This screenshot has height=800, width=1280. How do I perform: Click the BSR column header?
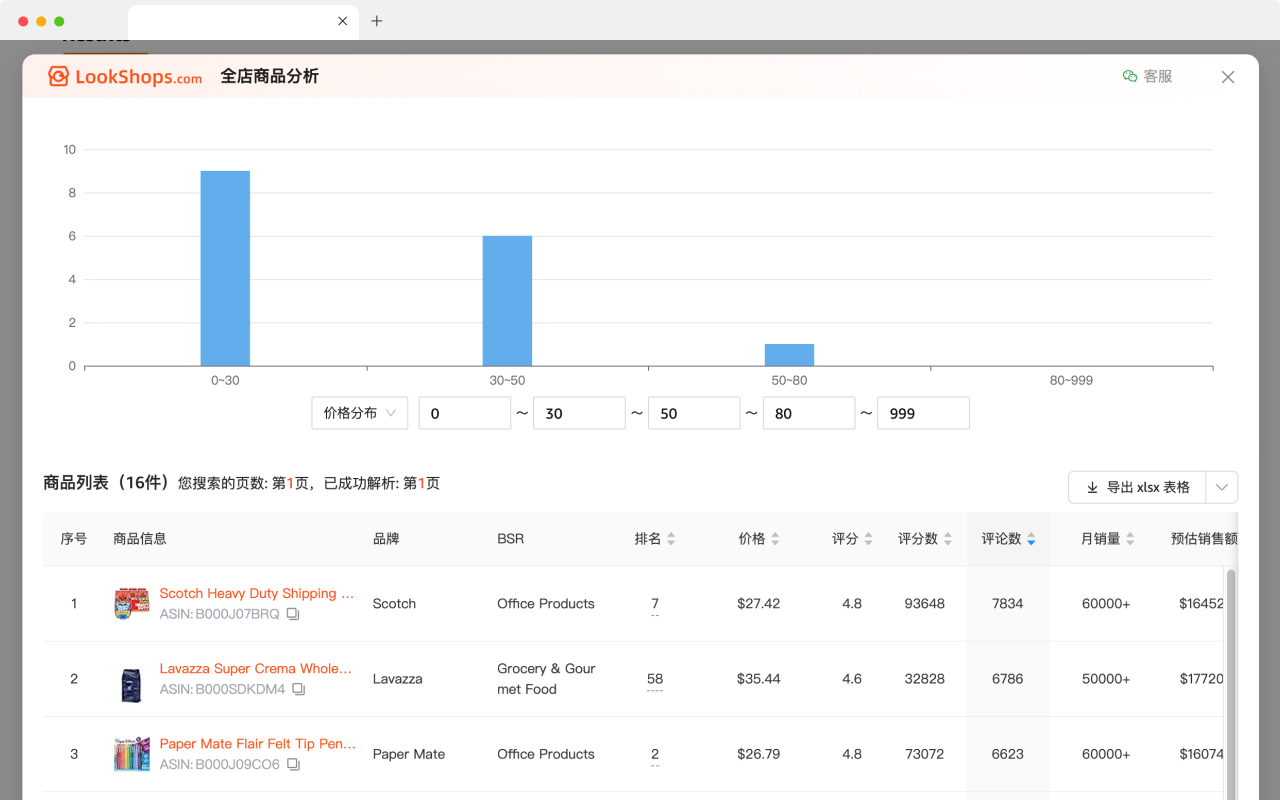[511, 539]
